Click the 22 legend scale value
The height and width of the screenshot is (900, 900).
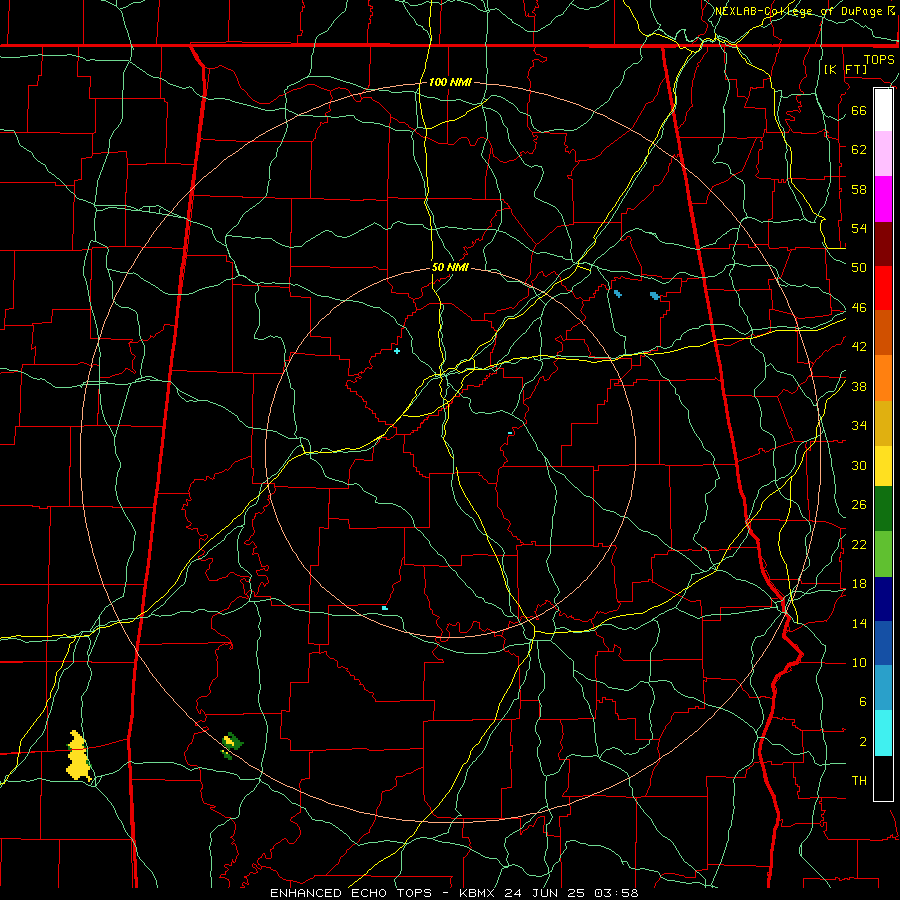[859, 544]
